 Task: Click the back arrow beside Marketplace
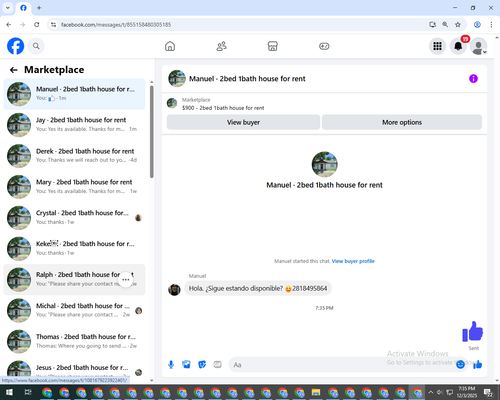[x=13, y=70]
